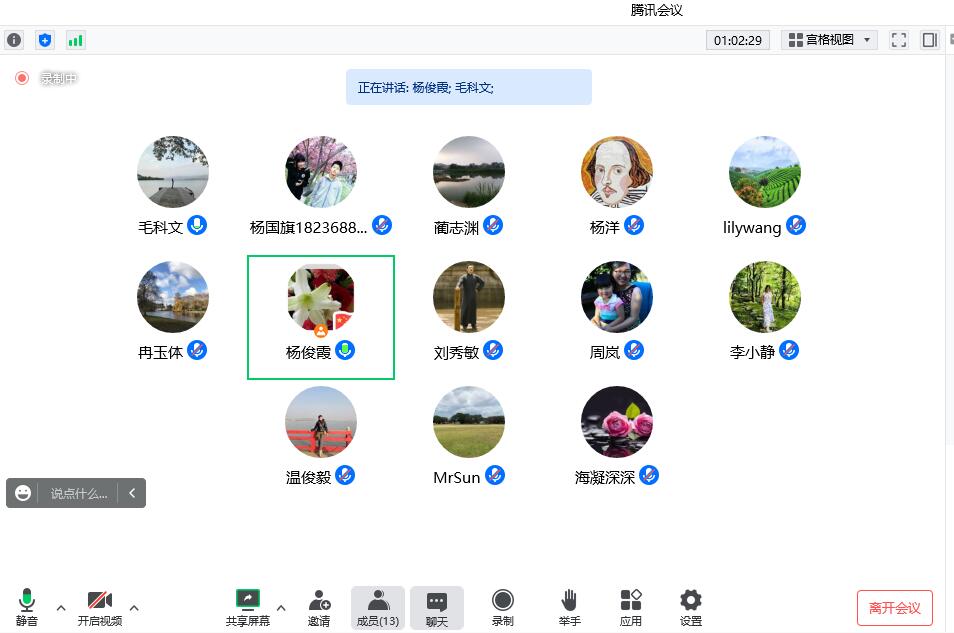This screenshot has height=633, width=954.
Task: Click the 说点什么 chat input field
Action: [x=80, y=492]
